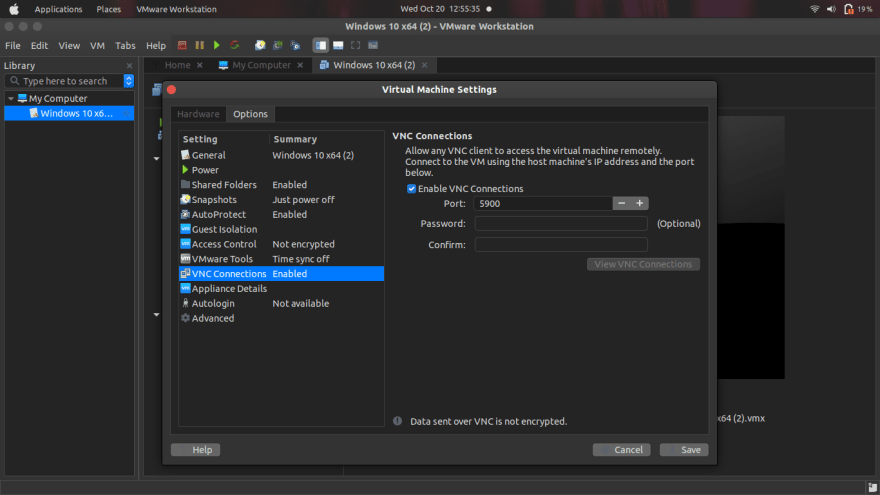880x495 pixels.
Task: Click the AutoProtect setting icon
Action: click(x=185, y=214)
